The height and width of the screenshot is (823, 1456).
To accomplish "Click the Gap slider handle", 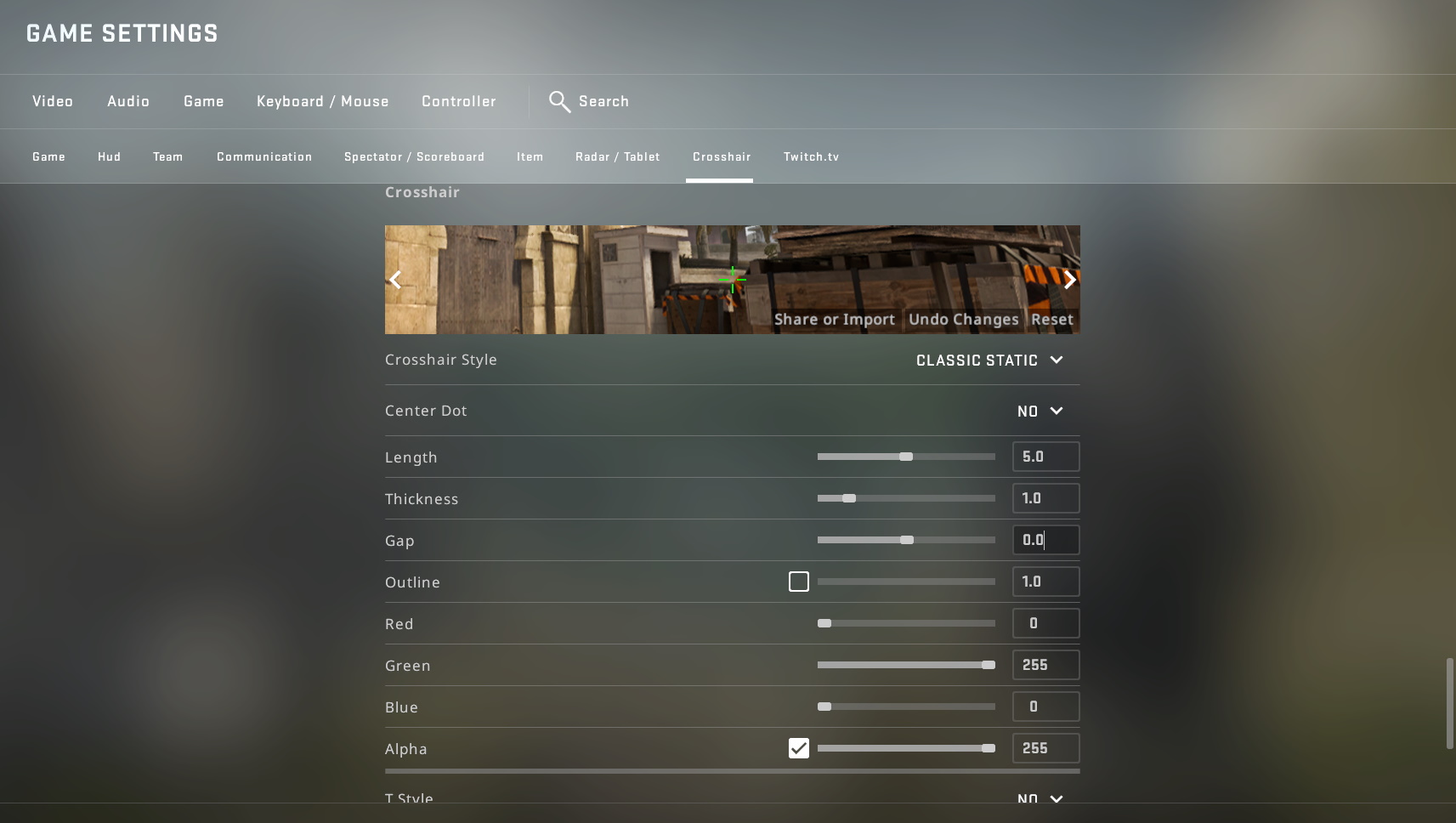I will tap(907, 540).
